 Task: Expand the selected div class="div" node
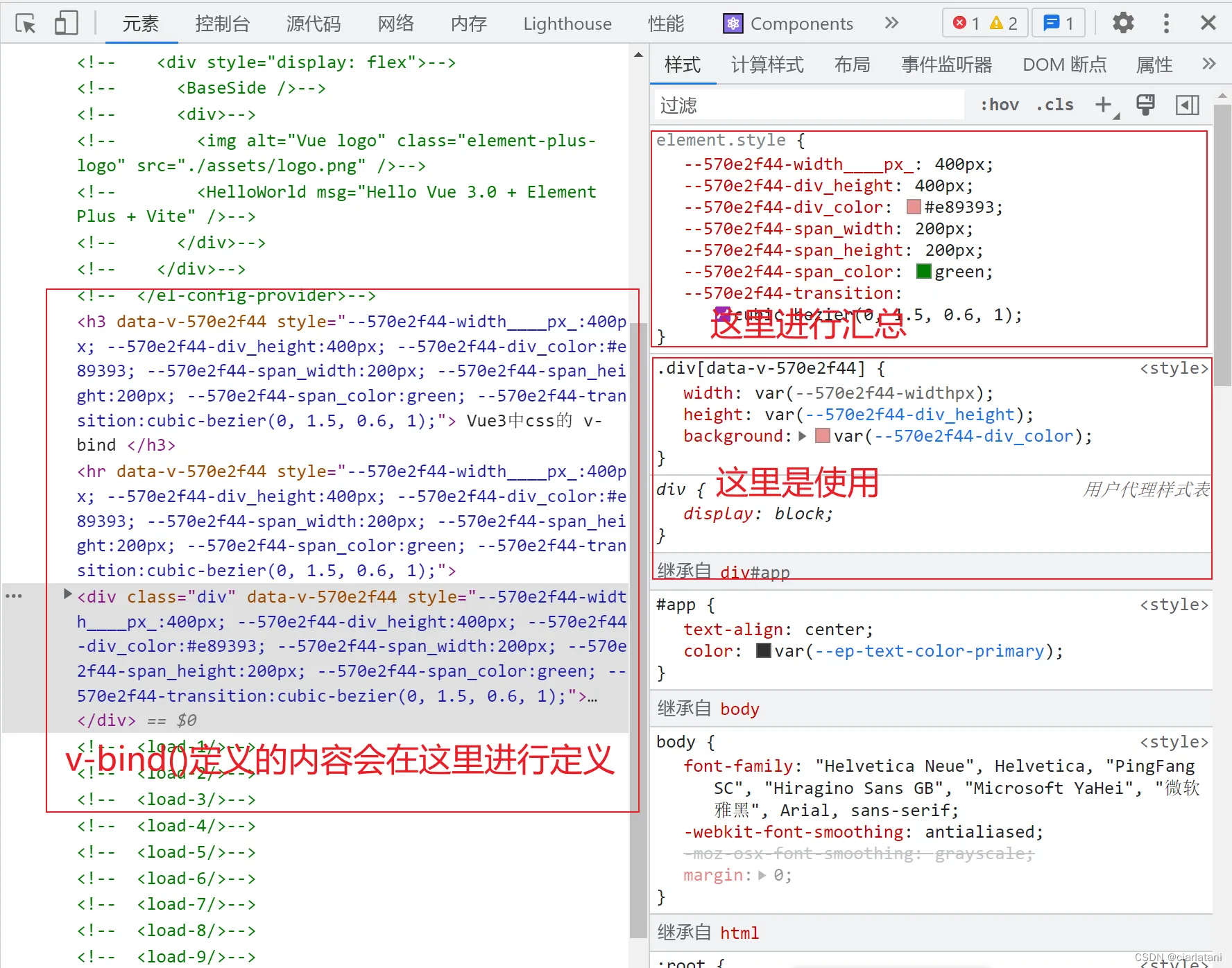[67, 594]
